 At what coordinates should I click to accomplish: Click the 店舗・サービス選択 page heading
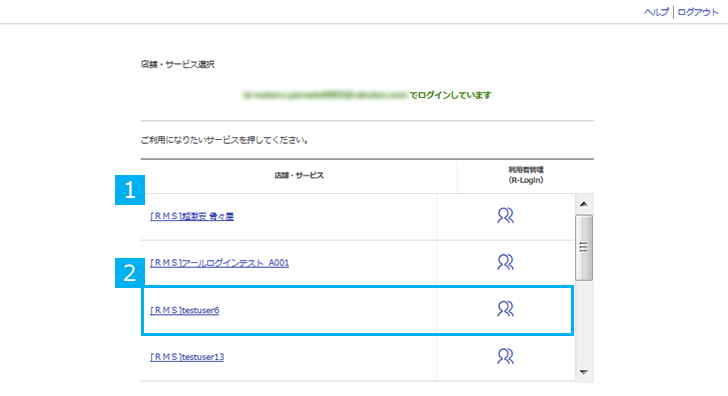tap(177, 65)
